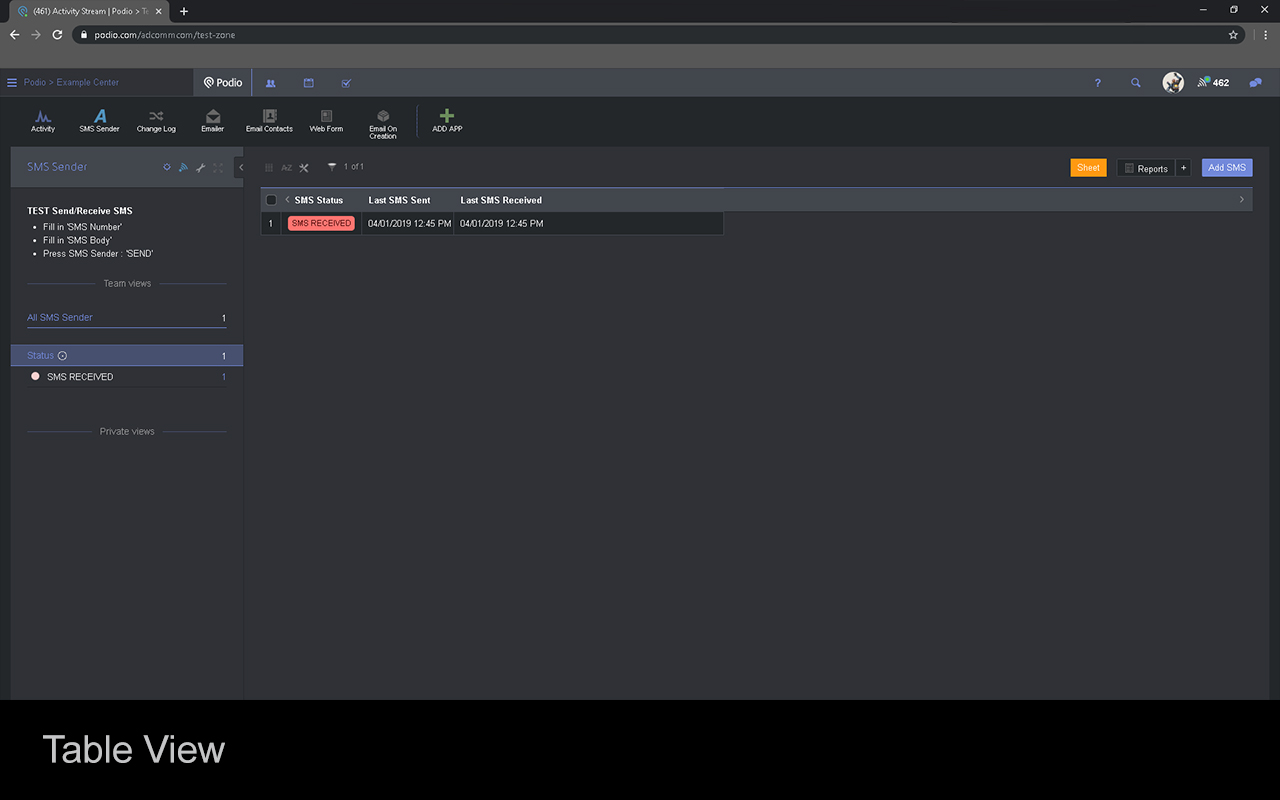Click the Podio > Example Center breadcrumb
The image size is (1280, 800).
click(x=71, y=83)
